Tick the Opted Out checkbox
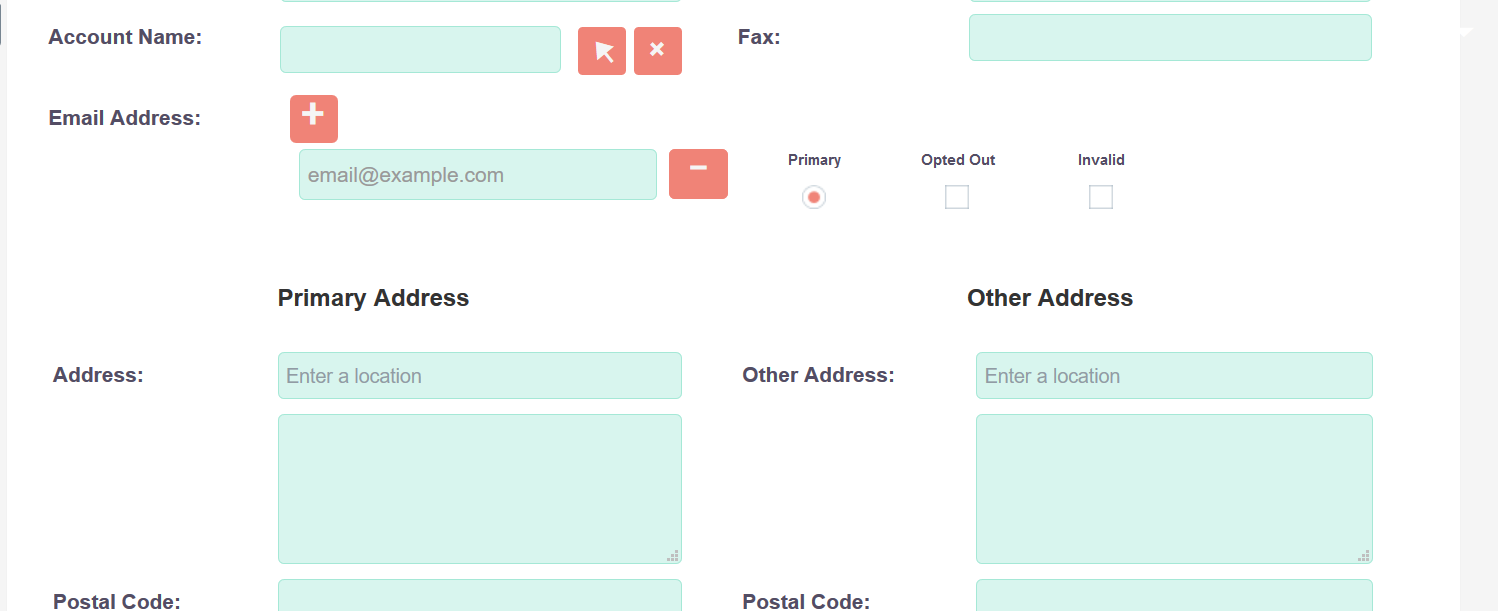The image size is (1498, 611). point(957,197)
